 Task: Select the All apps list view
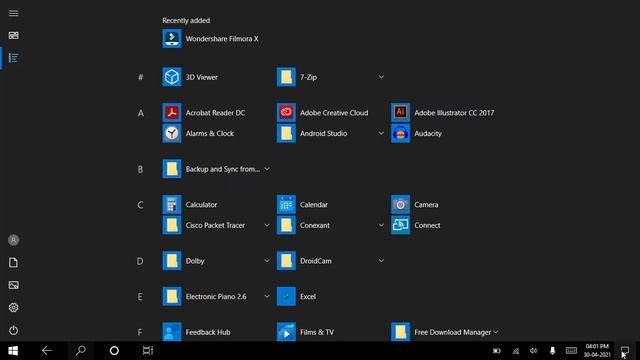tap(13, 58)
